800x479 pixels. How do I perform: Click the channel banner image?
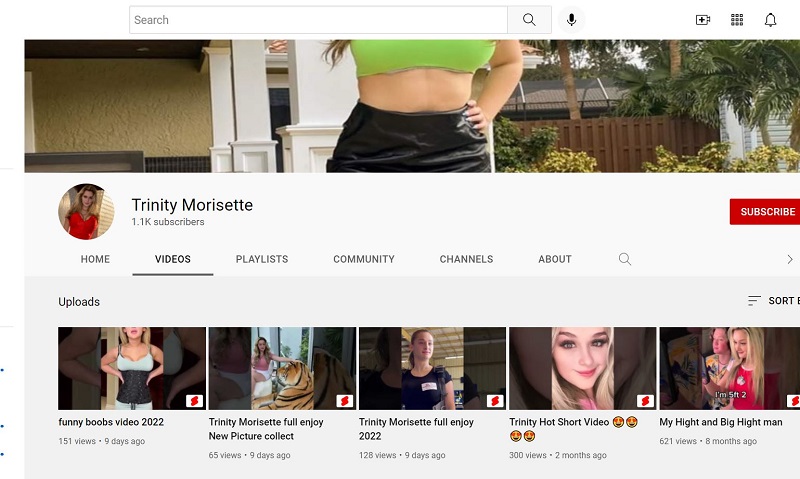[412, 106]
